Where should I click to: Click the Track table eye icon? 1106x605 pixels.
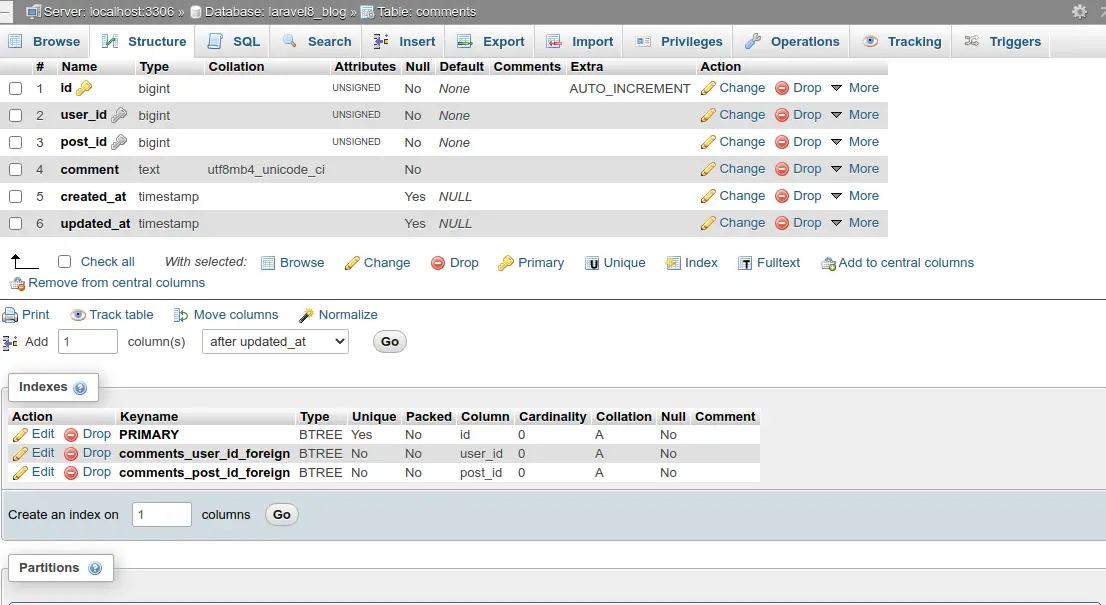(x=78, y=315)
